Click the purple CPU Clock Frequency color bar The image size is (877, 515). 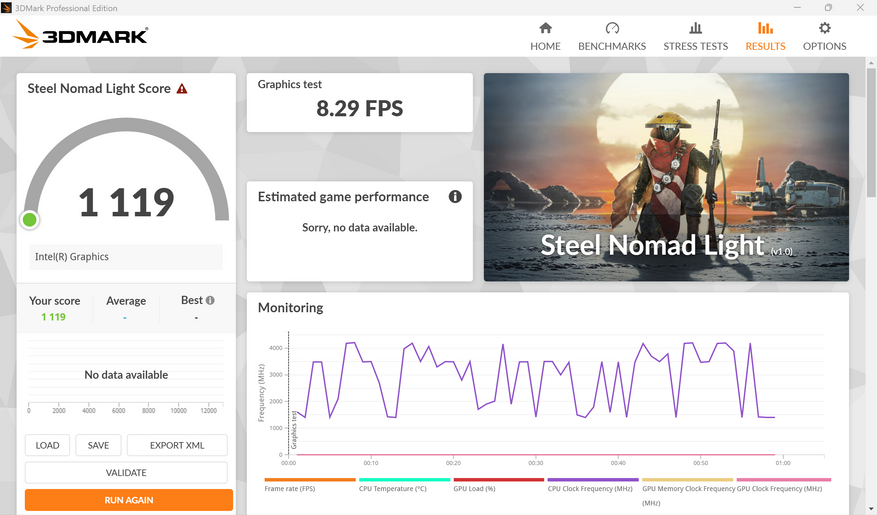(x=593, y=480)
